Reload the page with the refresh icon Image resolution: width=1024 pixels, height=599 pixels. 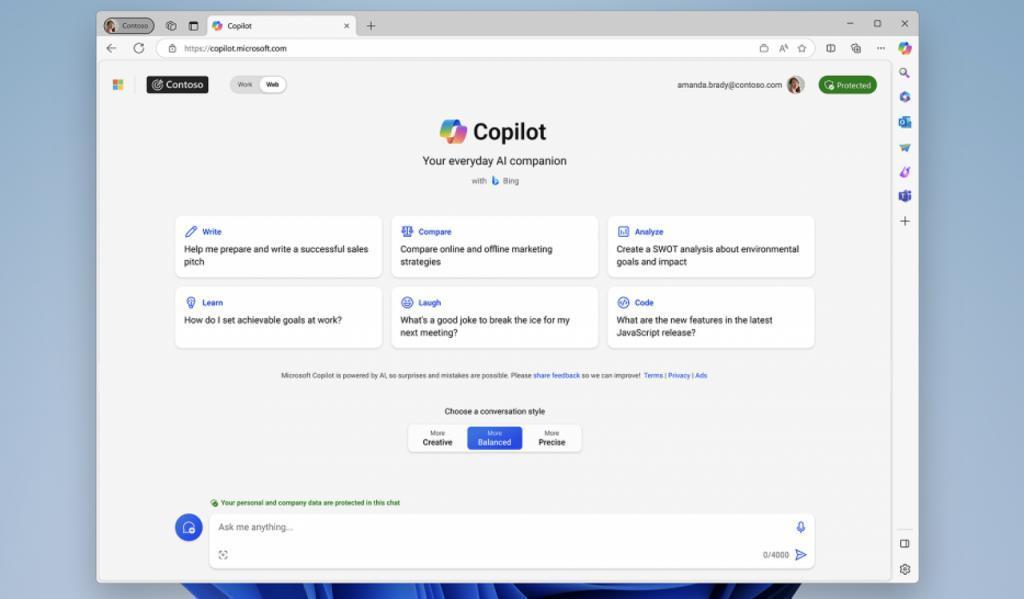pos(138,48)
